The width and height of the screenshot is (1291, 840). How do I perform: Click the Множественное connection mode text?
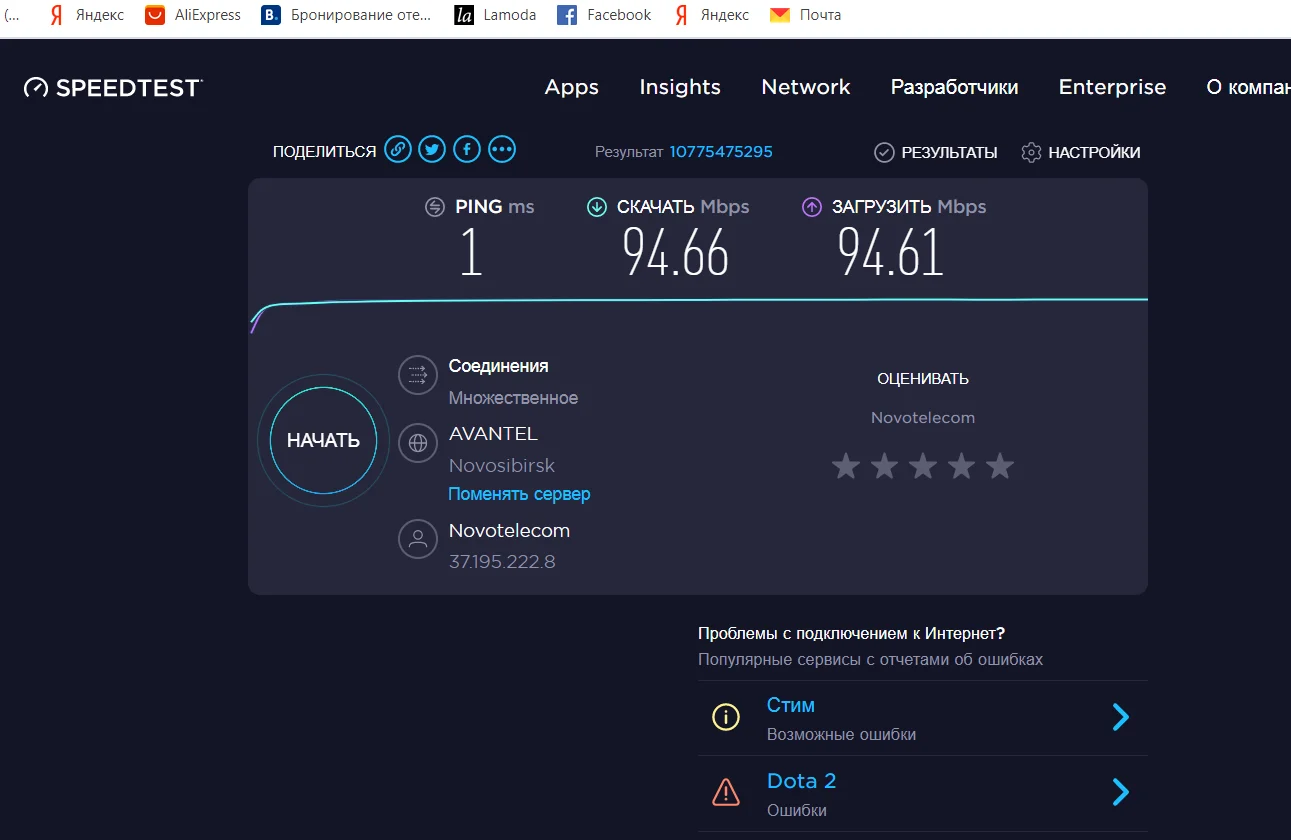[x=513, y=398]
